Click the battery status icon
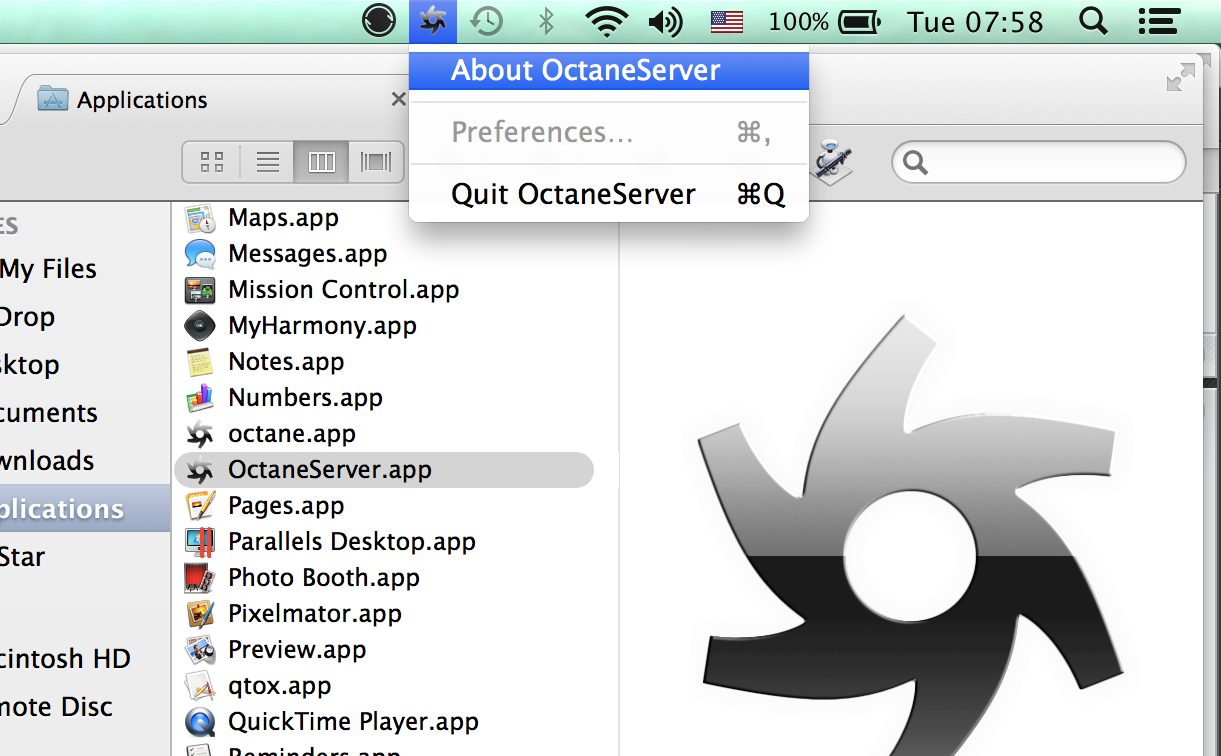Viewport: 1221px width, 756px height. 859,21
